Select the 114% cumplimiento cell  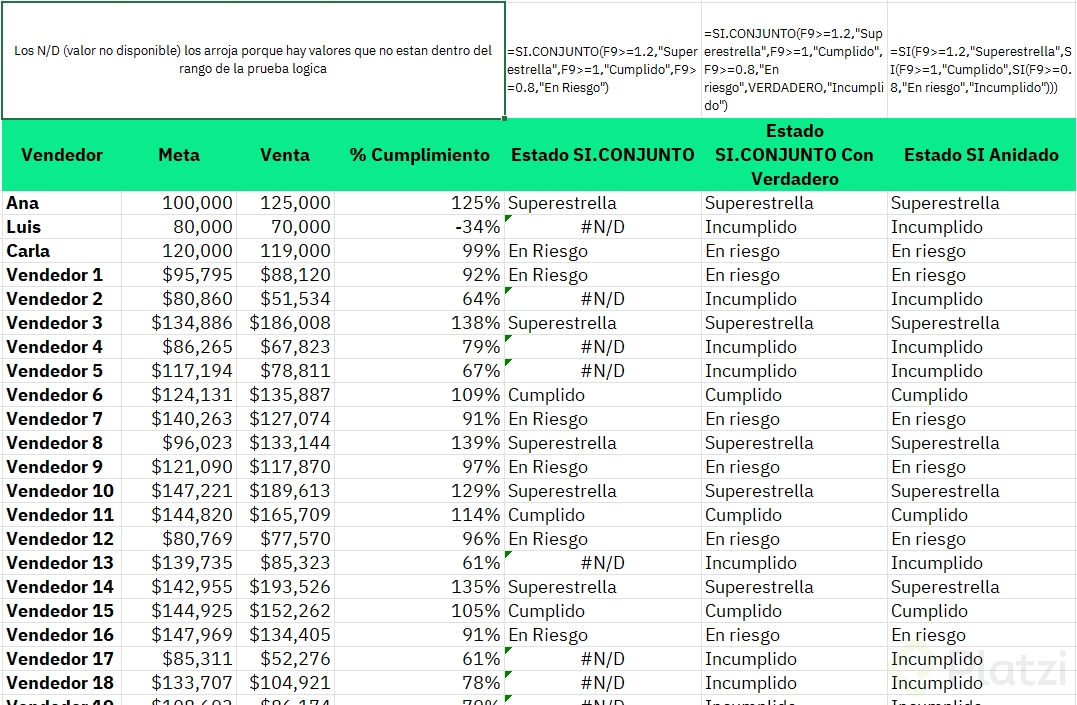tap(420, 515)
